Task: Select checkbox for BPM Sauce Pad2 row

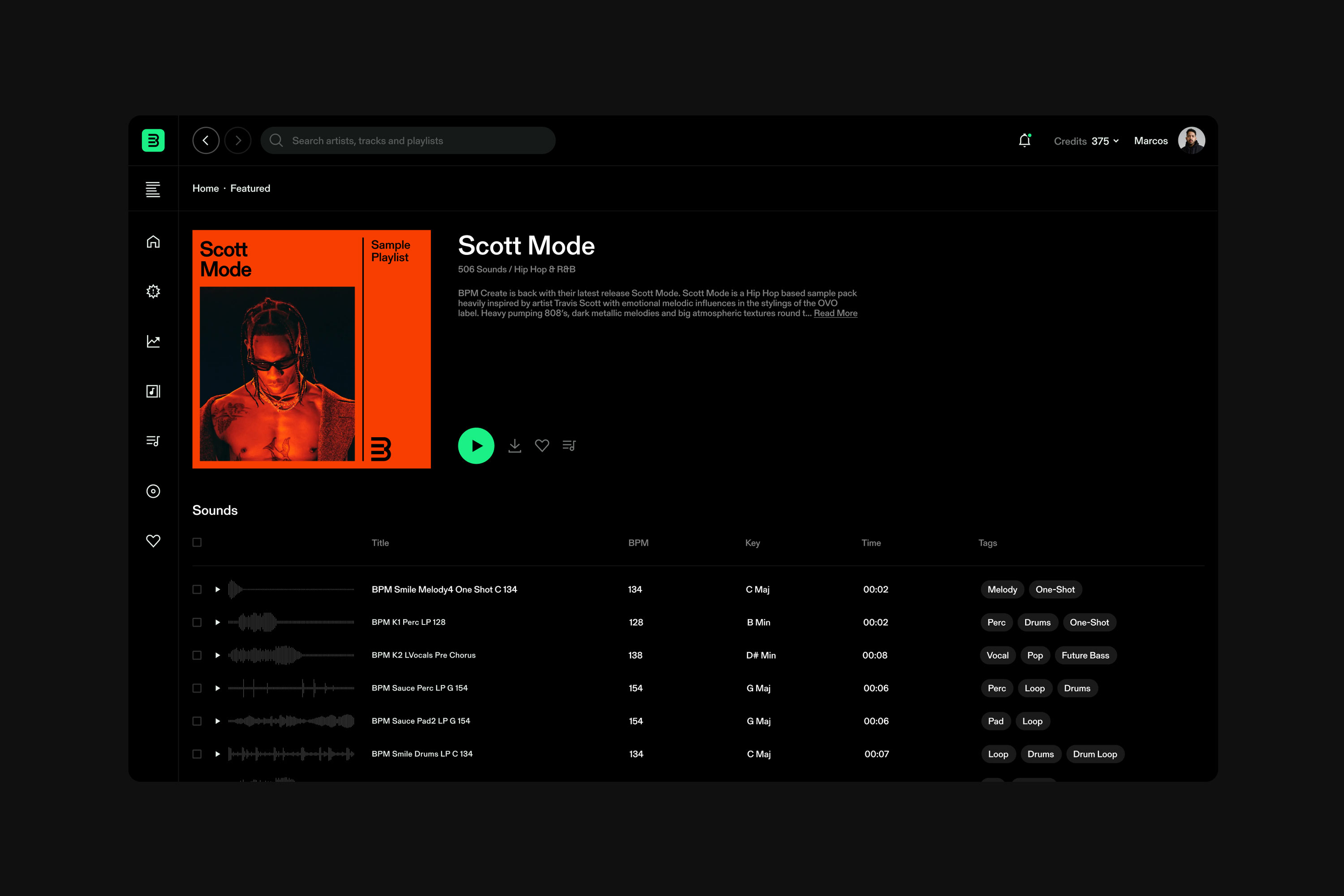Action: (x=197, y=721)
